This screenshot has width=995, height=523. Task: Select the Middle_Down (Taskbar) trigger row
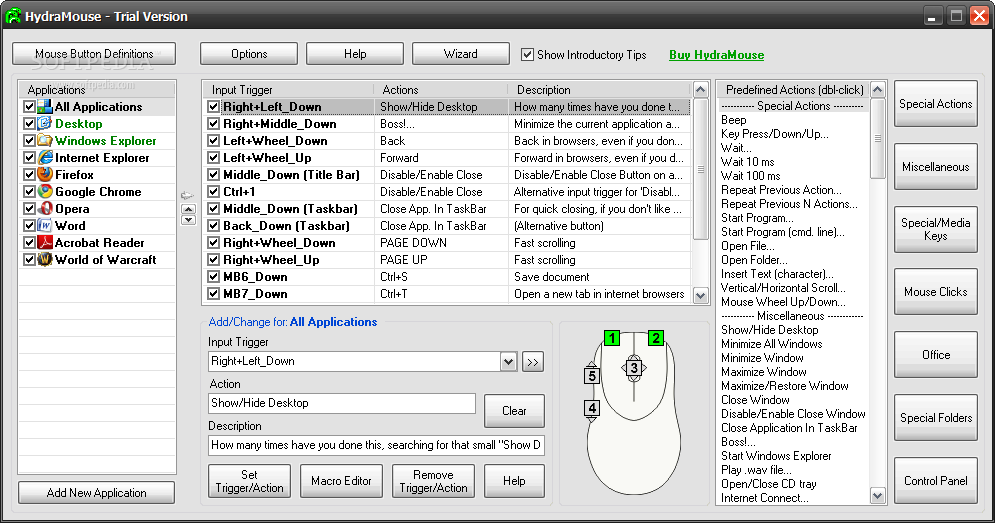click(447, 209)
